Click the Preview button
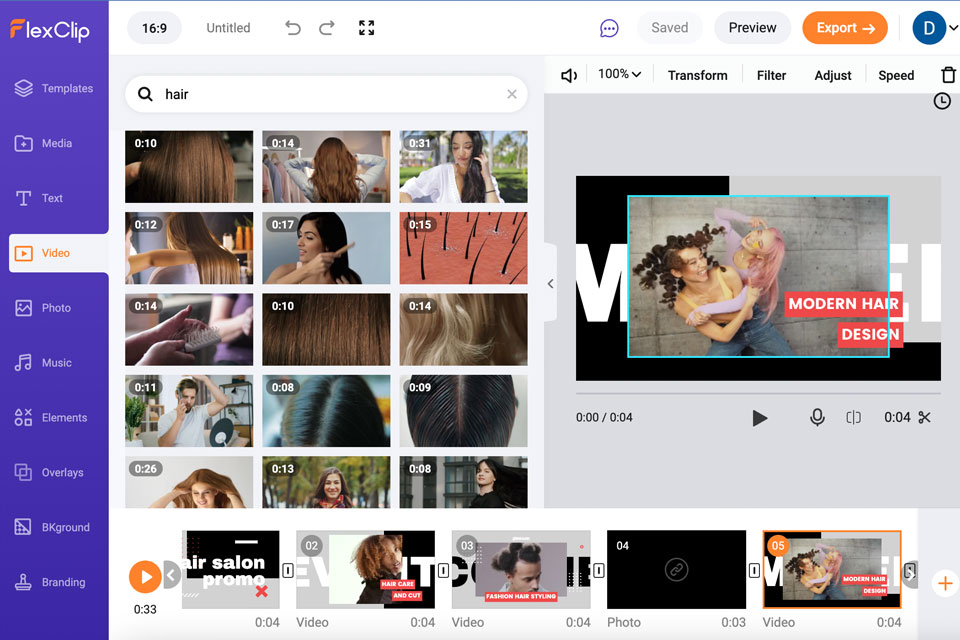The image size is (960, 640). tap(752, 28)
